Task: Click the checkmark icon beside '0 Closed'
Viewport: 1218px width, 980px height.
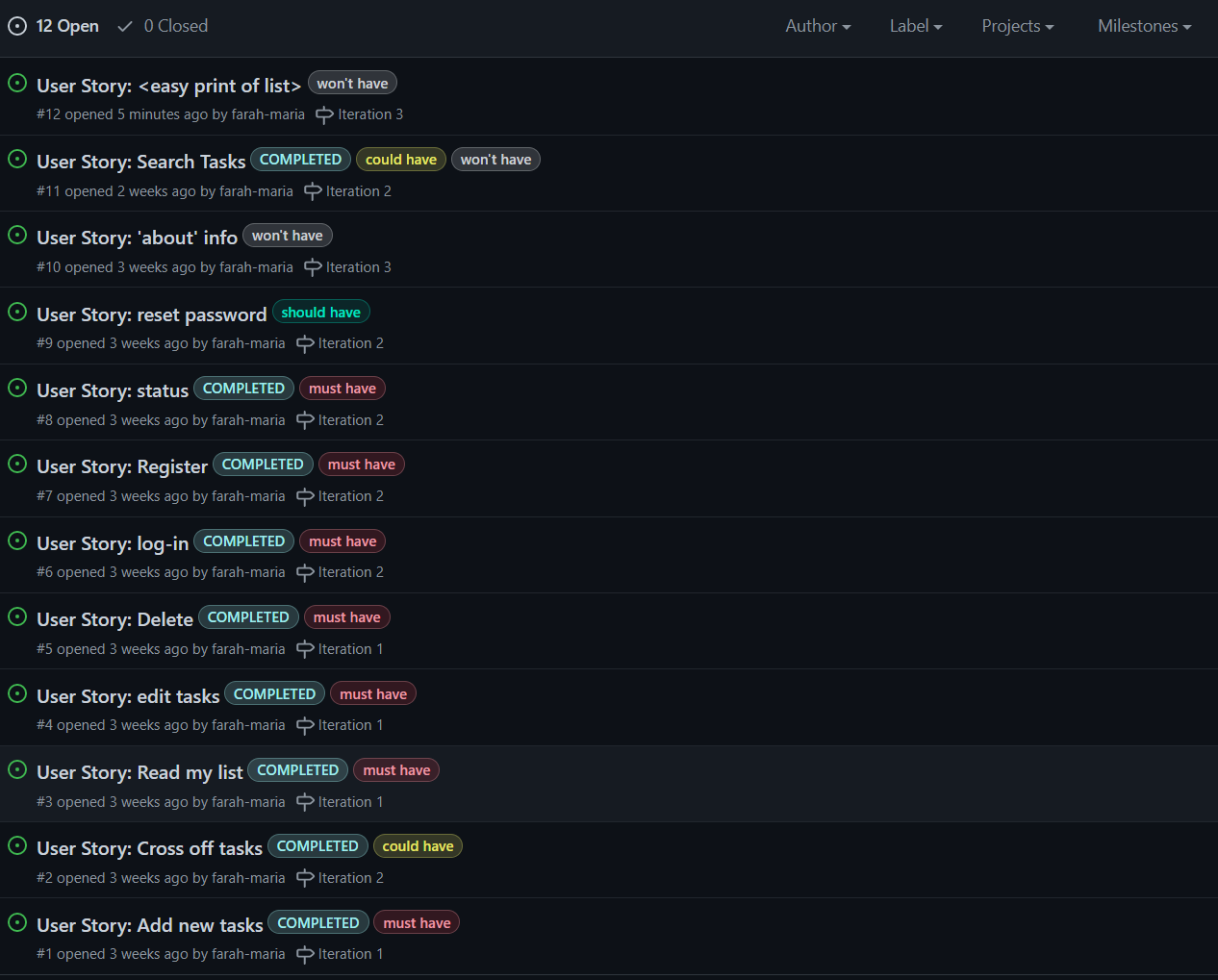Action: [124, 26]
